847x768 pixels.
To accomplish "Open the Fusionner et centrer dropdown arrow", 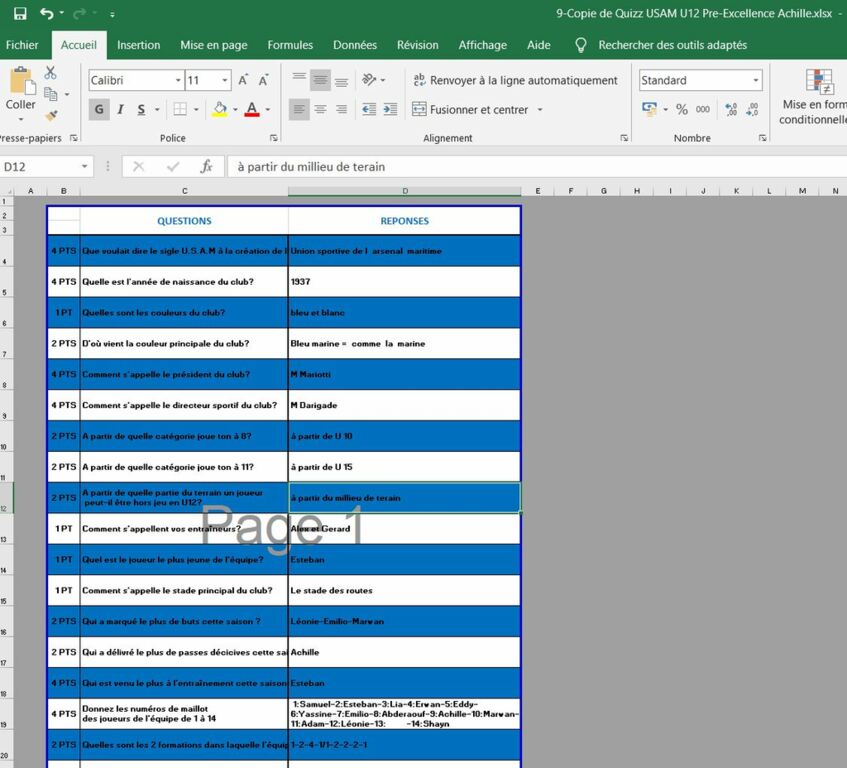I will pyautogui.click(x=540, y=110).
